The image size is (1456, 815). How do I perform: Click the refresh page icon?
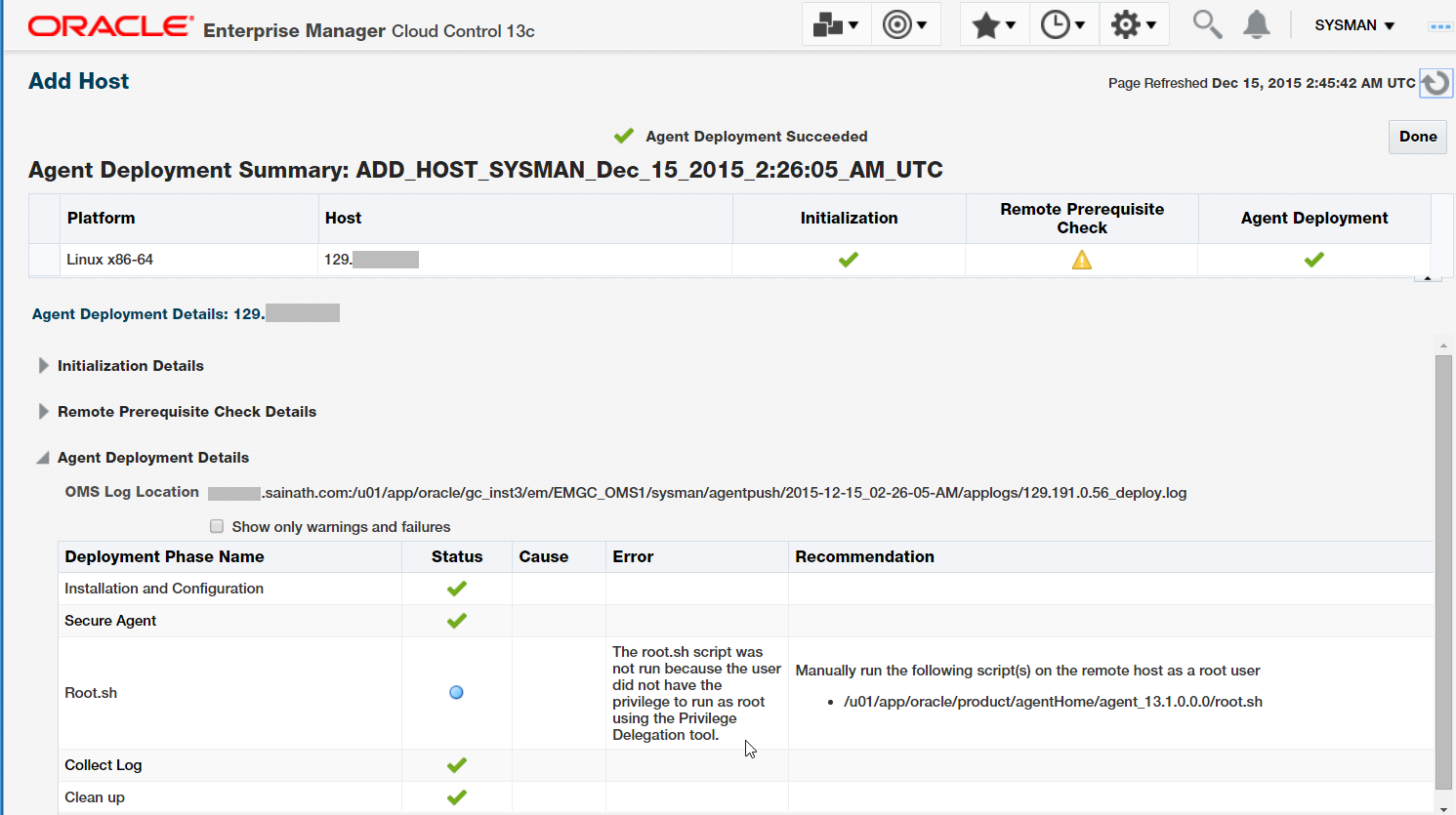pyautogui.click(x=1435, y=83)
